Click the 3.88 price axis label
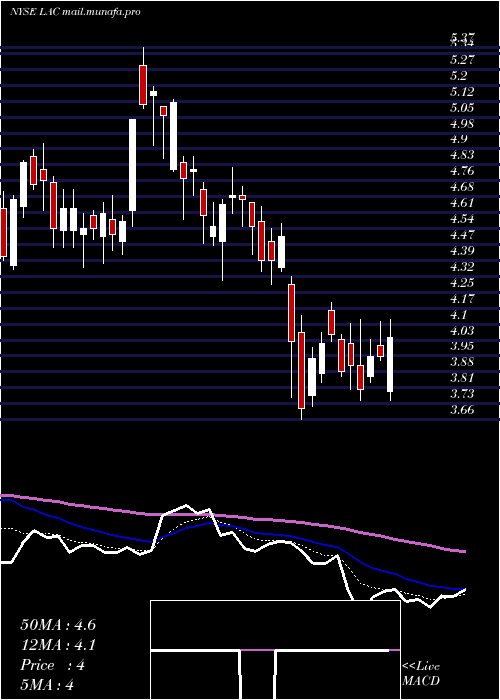 462,362
